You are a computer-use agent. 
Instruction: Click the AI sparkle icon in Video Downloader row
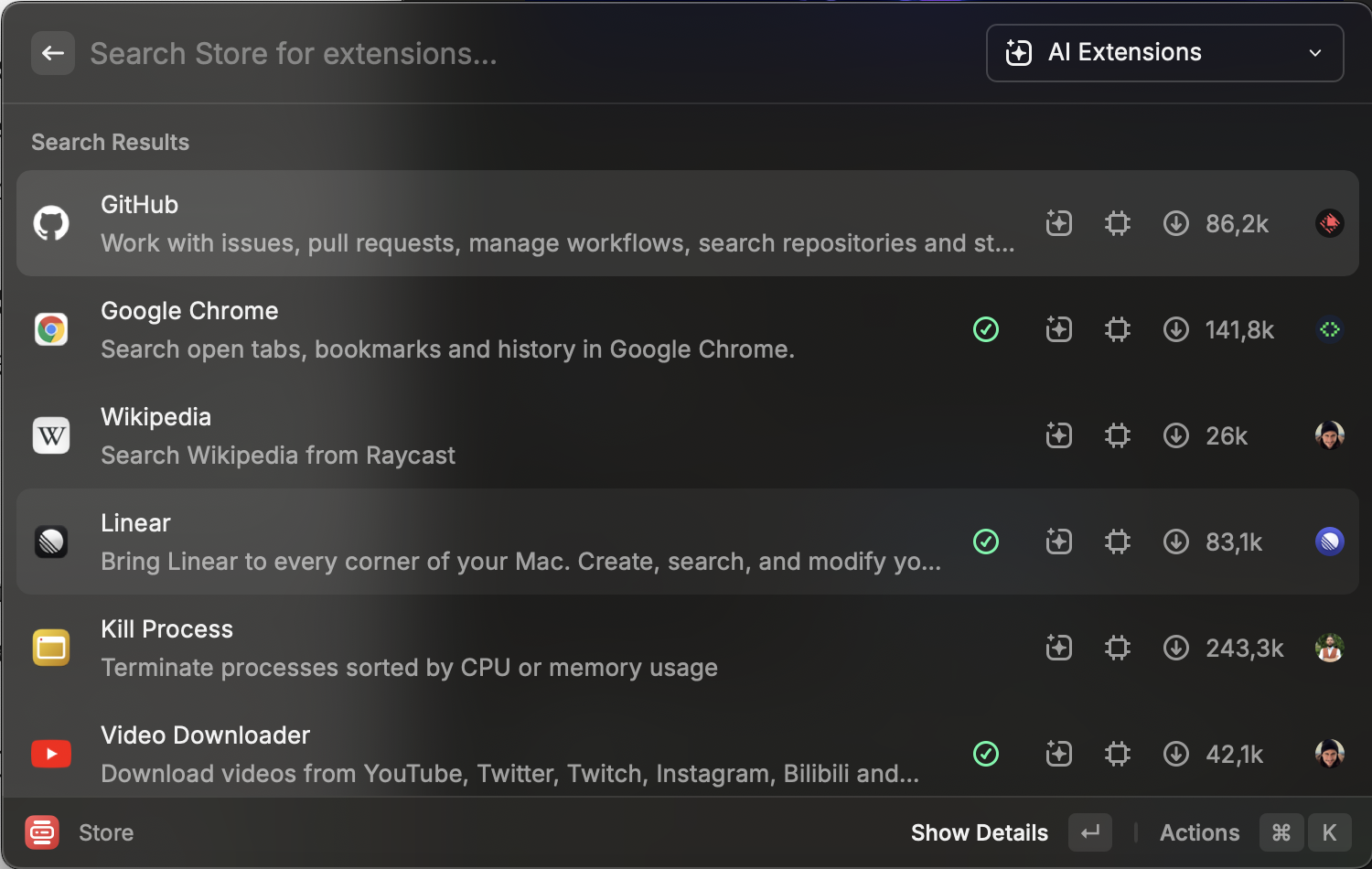click(x=1059, y=754)
